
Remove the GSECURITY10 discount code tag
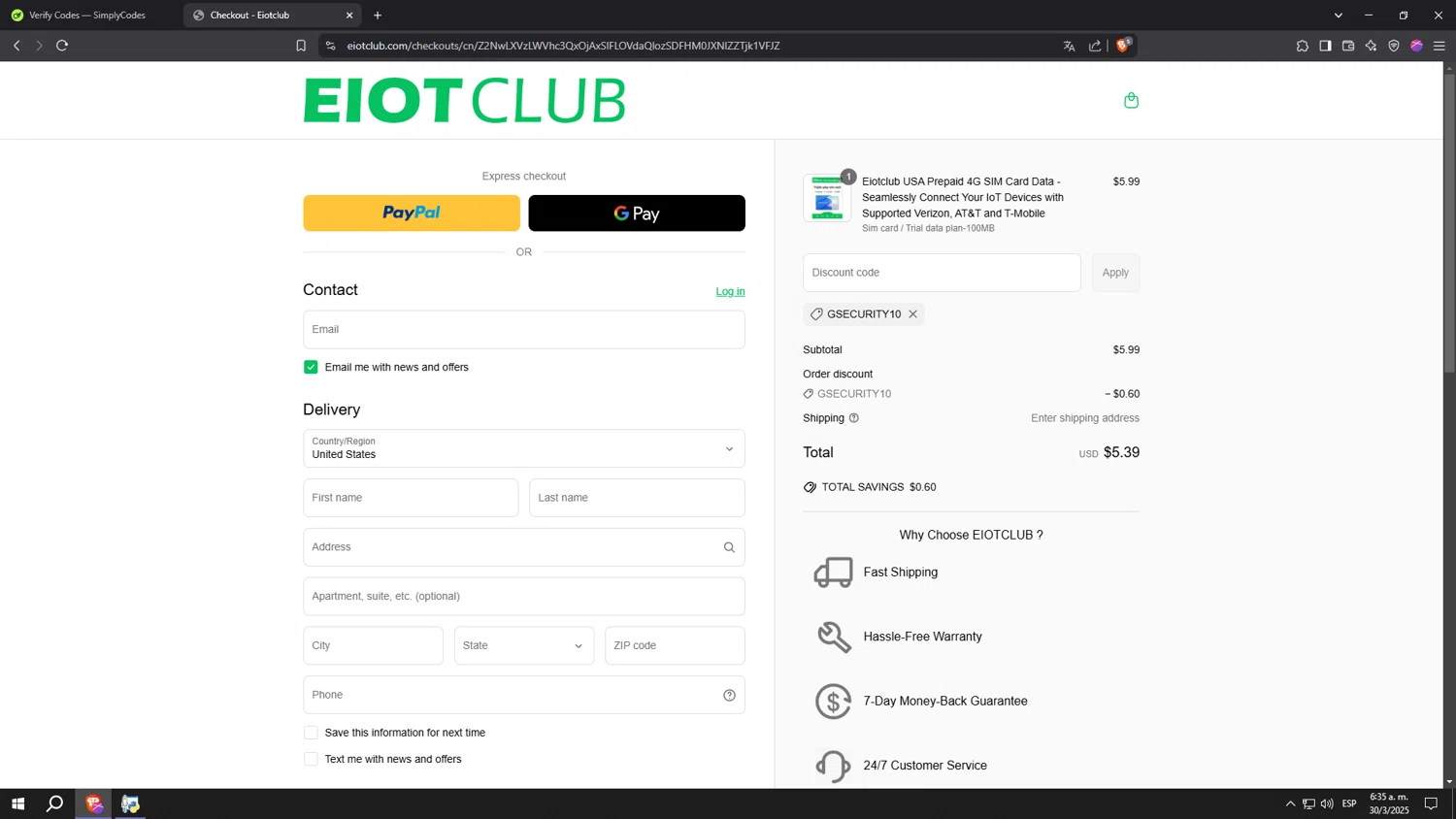[912, 314]
